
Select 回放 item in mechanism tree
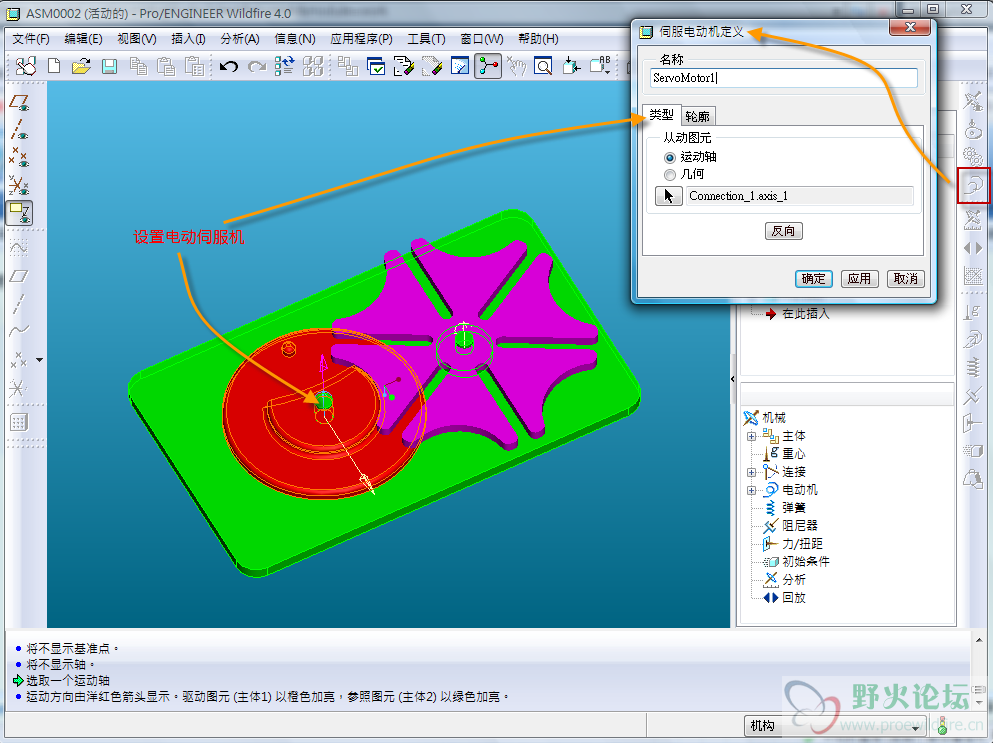point(793,598)
